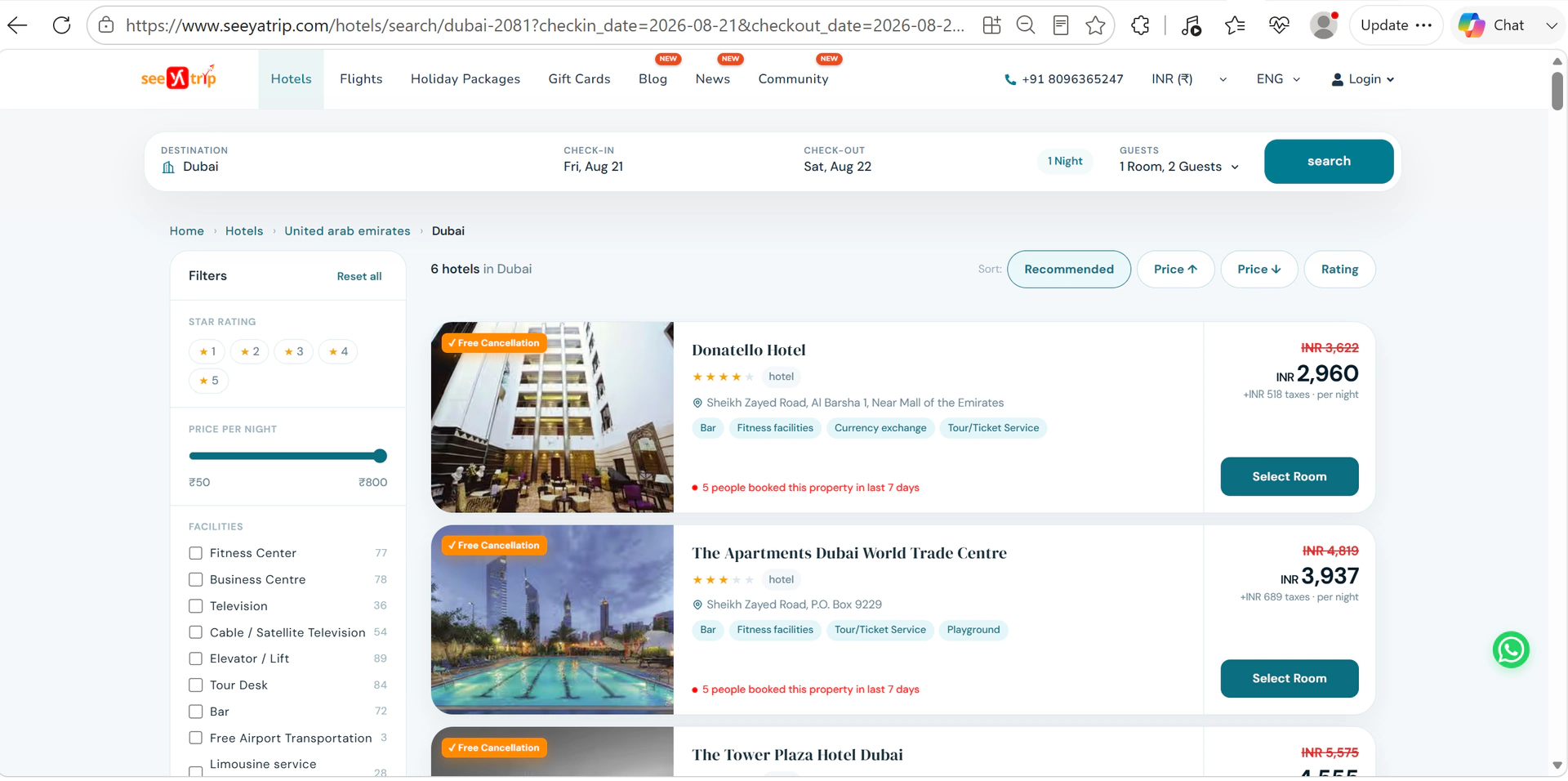Reset all filters

coord(359,277)
